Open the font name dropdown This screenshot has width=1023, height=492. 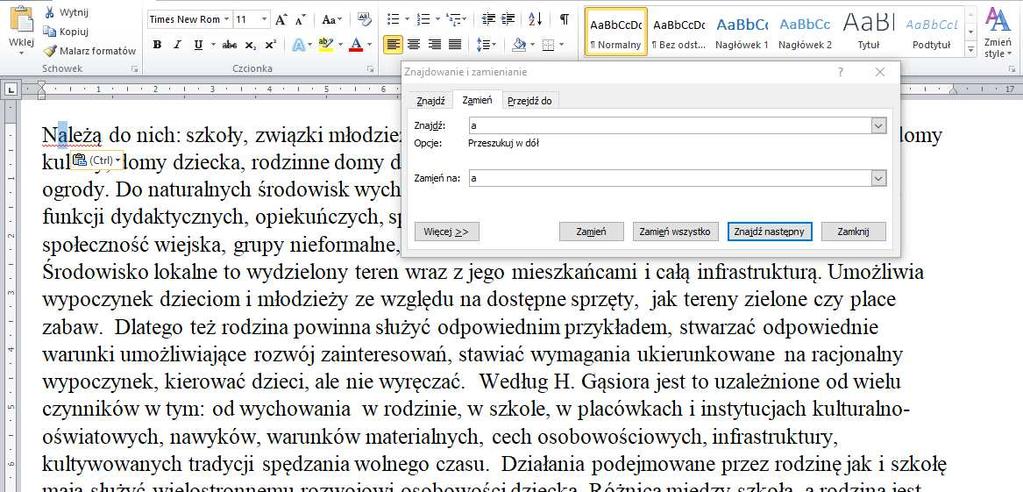click(226, 20)
